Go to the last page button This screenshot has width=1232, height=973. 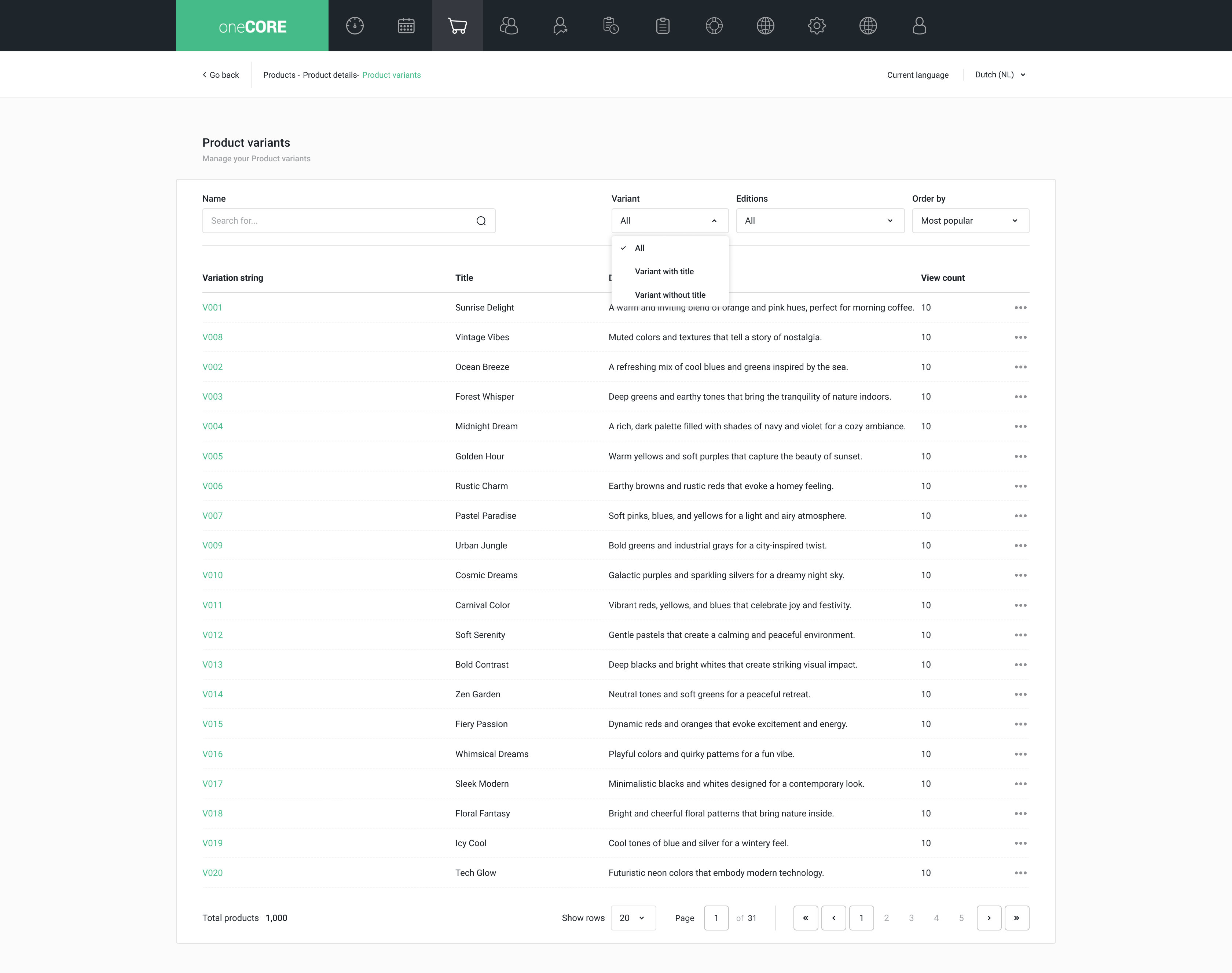[1017, 918]
